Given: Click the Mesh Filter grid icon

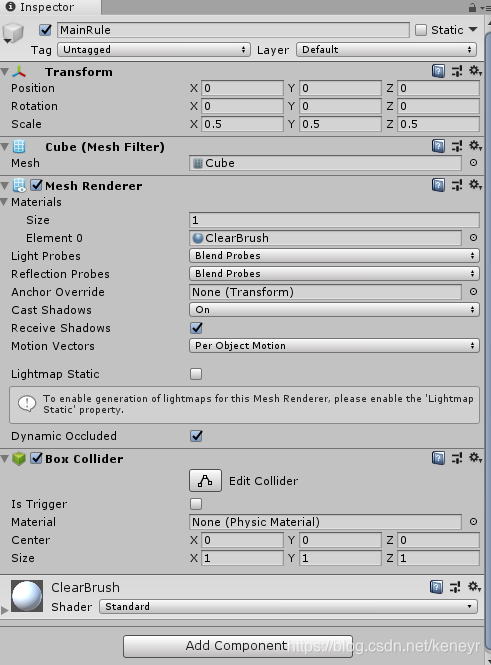Looking at the screenshot, I should (x=19, y=147).
